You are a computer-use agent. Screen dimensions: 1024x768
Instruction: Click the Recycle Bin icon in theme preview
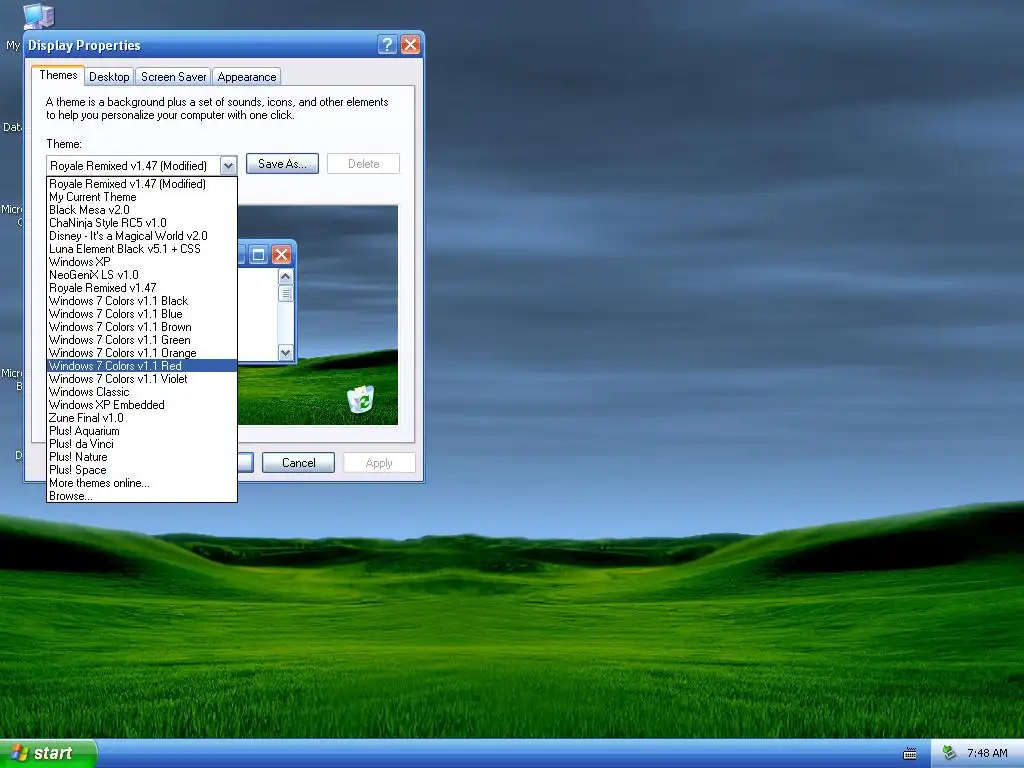point(360,399)
